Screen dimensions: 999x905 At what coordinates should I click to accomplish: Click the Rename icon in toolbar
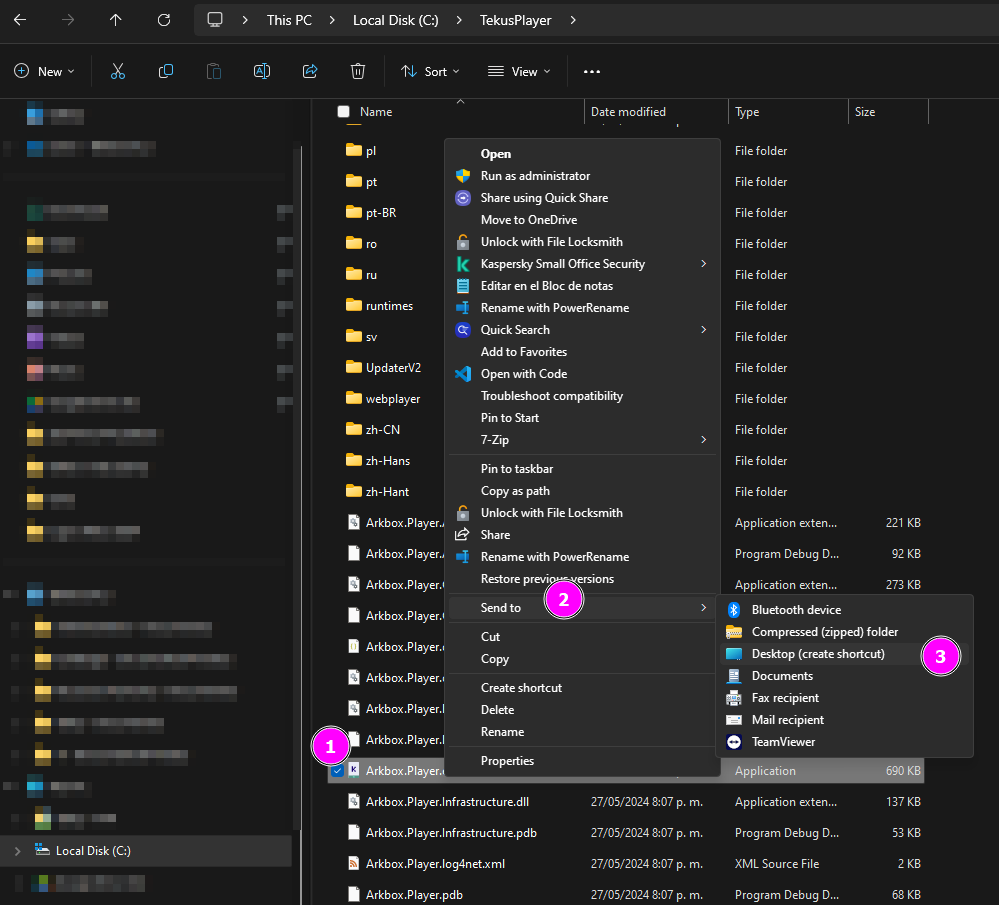click(261, 71)
